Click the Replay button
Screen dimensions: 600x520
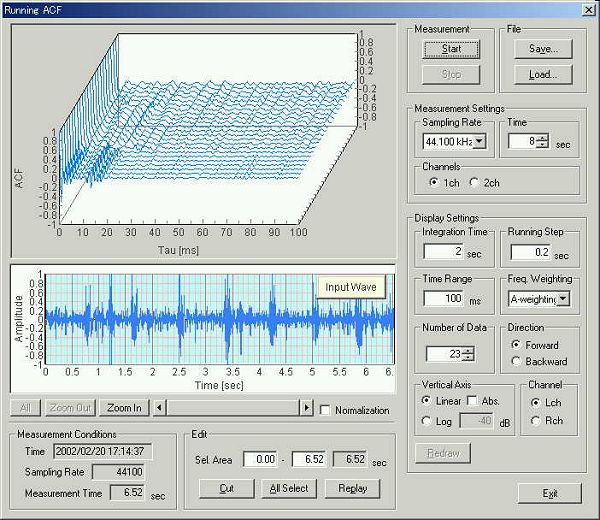click(x=352, y=489)
